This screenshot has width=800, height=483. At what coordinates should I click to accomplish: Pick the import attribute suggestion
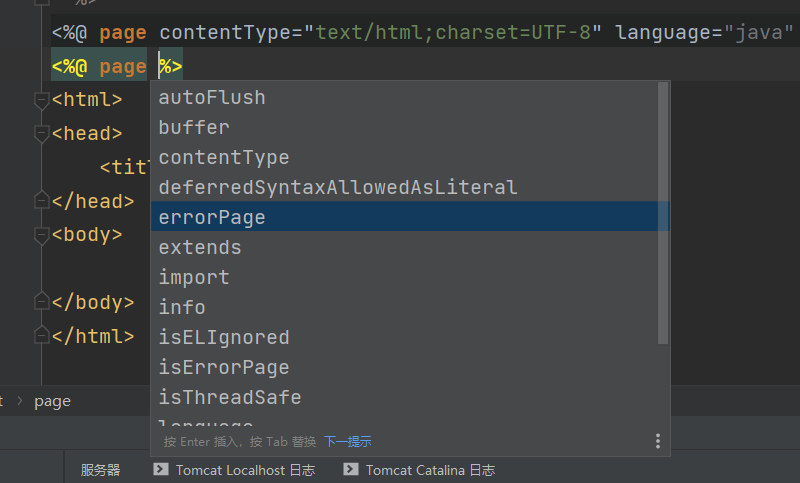pos(194,277)
